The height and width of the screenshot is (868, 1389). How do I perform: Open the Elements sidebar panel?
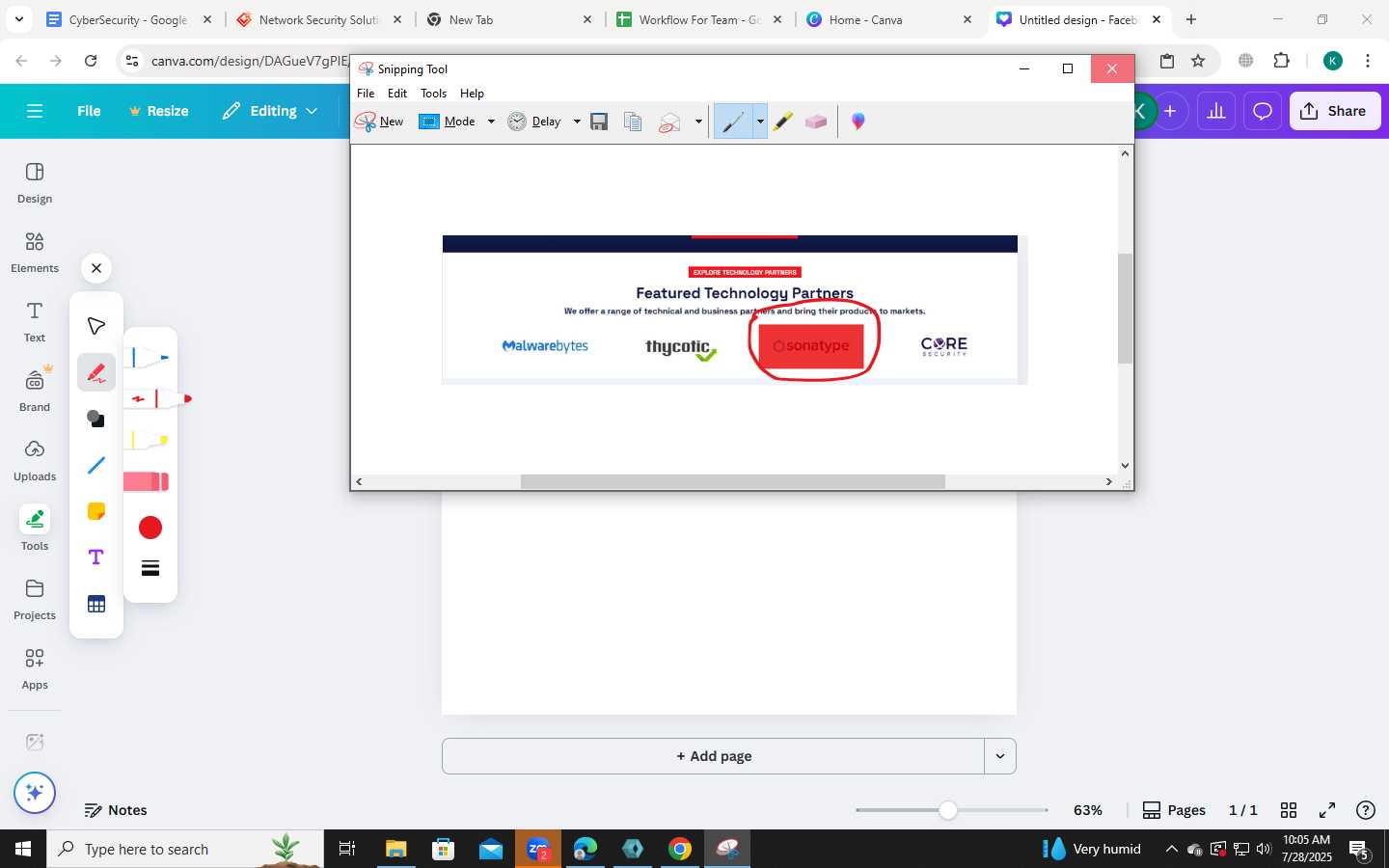pos(35,252)
